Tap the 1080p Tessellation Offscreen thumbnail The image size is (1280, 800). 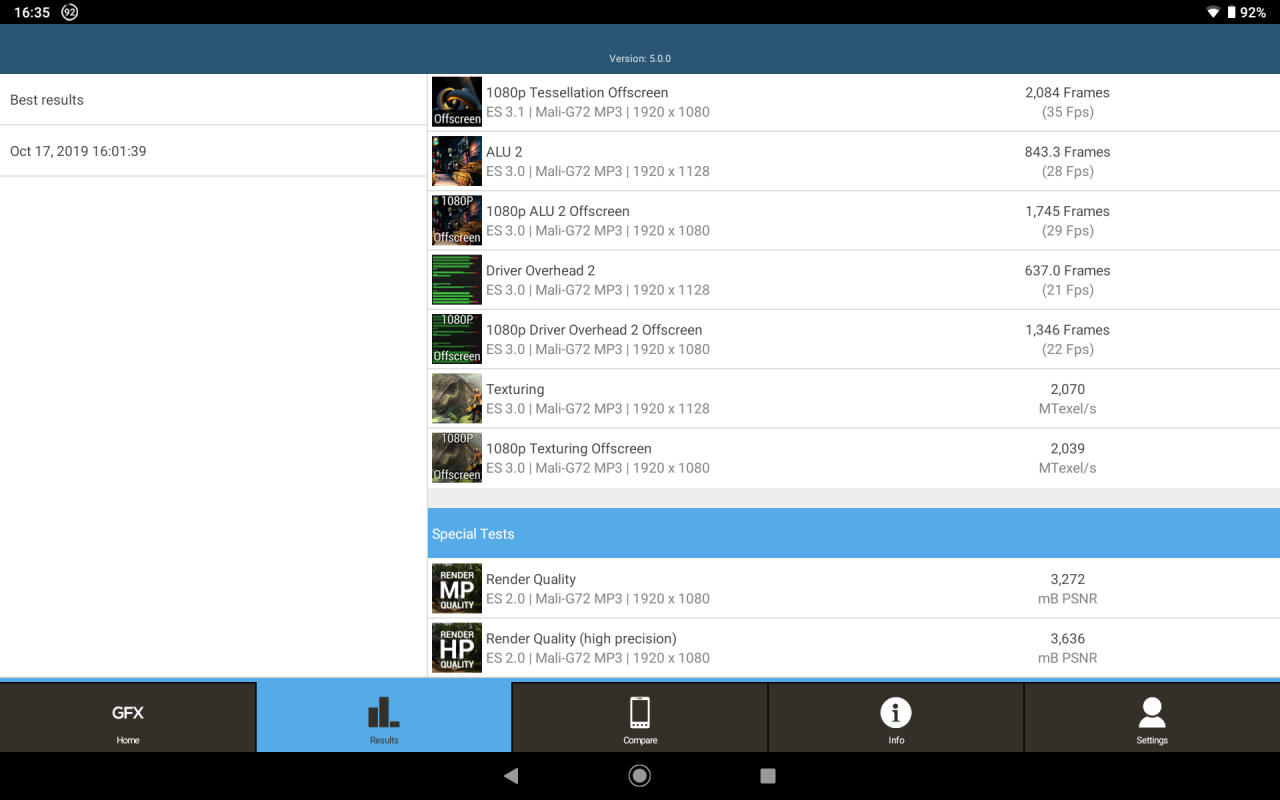click(457, 102)
